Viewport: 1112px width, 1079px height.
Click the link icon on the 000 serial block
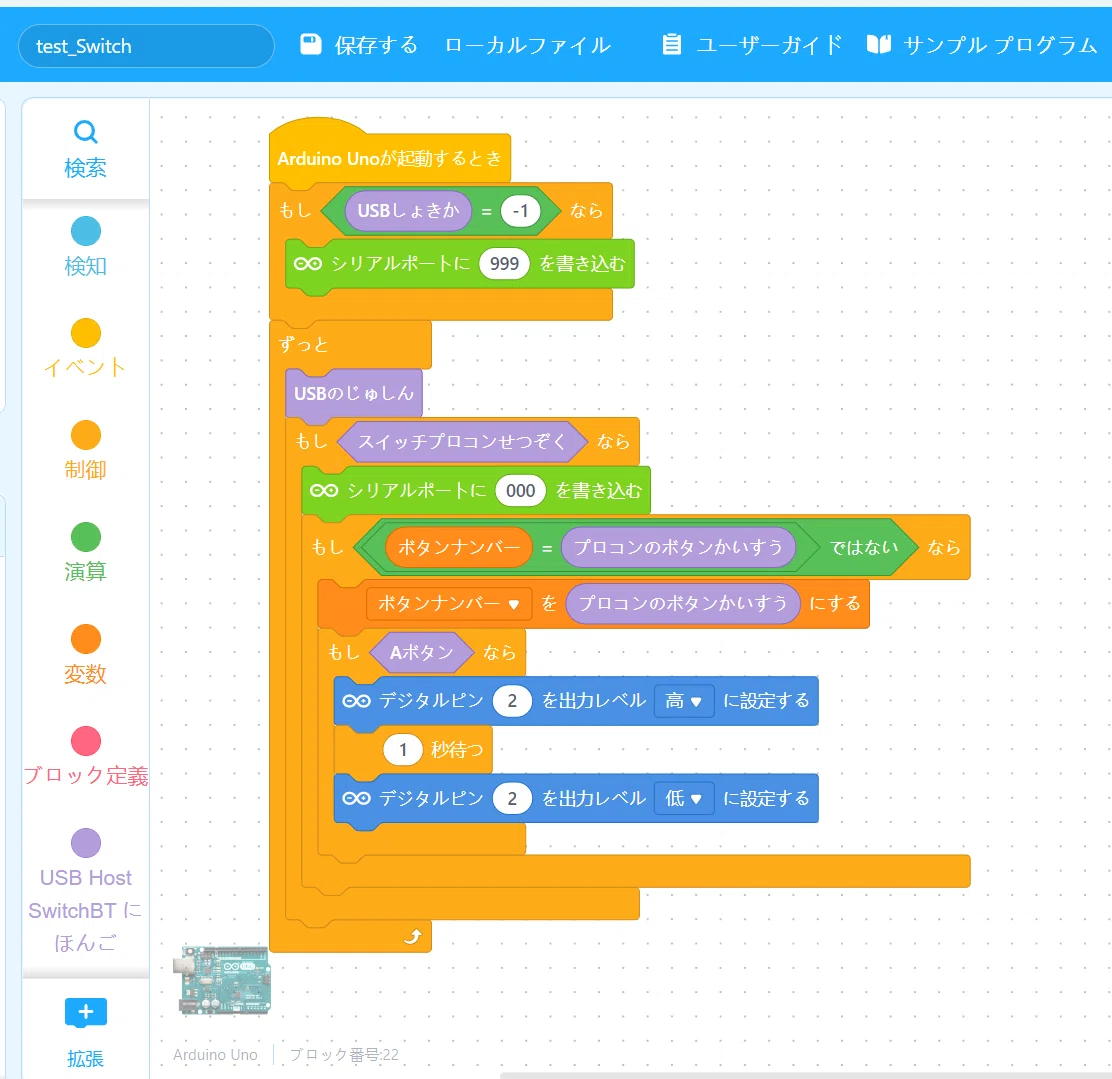point(324,491)
